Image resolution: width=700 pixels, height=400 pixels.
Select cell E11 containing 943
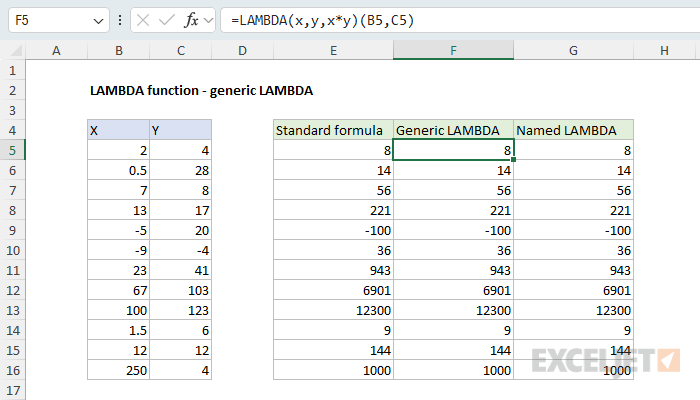pos(333,271)
